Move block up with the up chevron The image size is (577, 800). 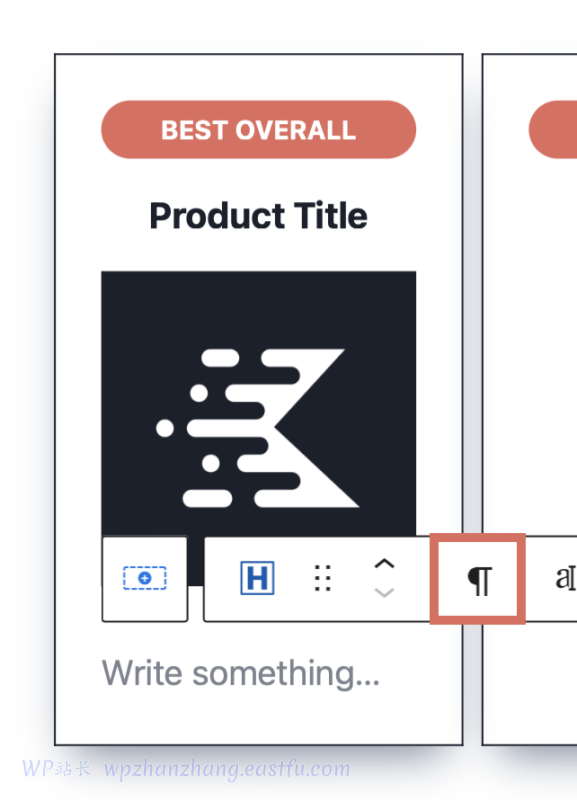click(384, 564)
